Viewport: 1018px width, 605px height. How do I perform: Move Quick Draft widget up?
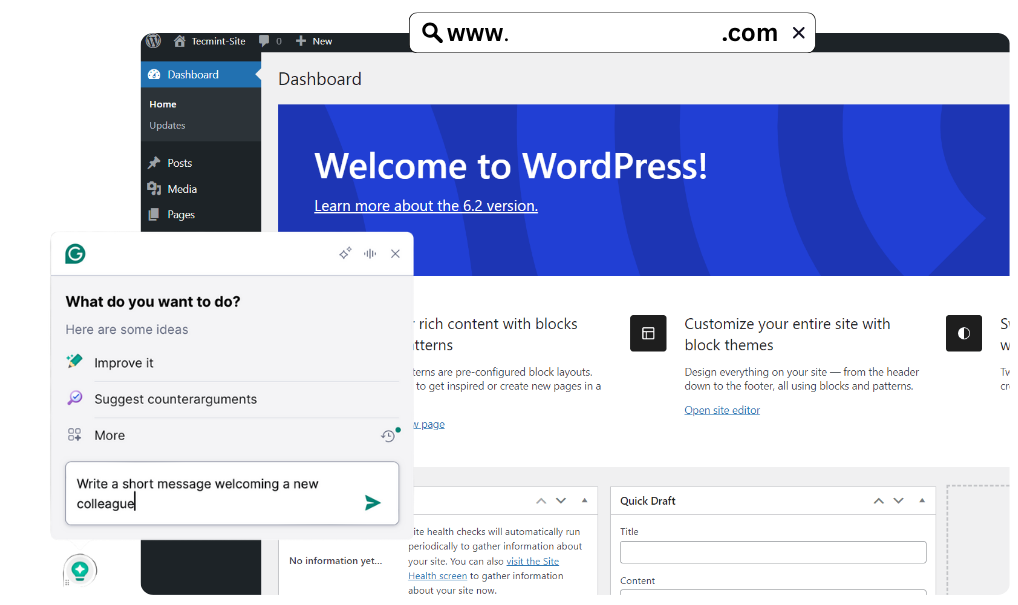pos(878,500)
